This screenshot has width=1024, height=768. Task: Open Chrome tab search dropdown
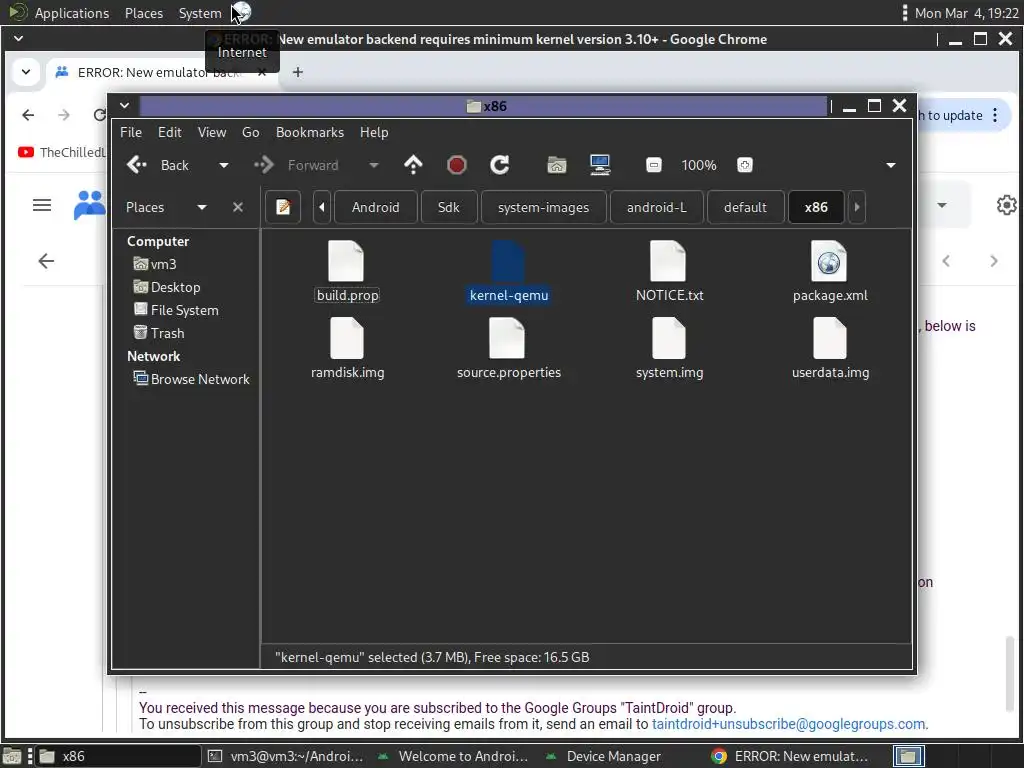click(x=26, y=72)
